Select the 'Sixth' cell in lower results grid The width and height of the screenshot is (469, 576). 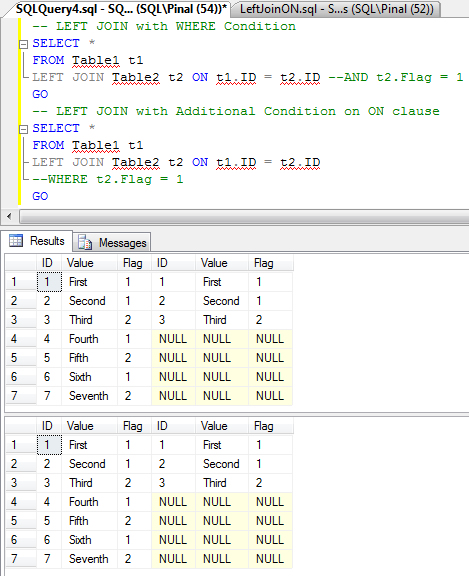(89, 540)
